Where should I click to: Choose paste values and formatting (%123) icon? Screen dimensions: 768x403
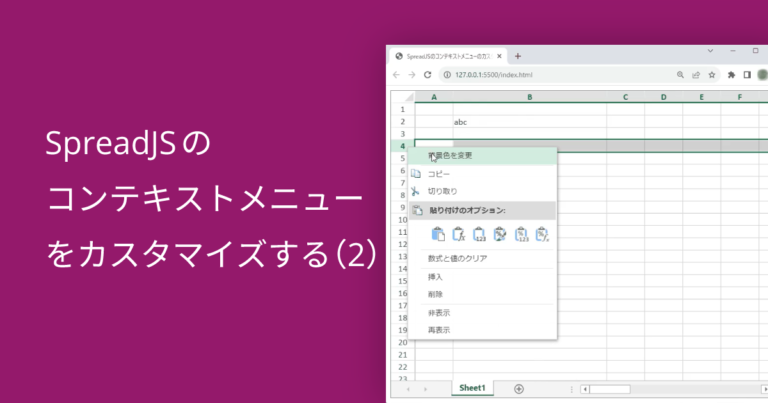521,234
